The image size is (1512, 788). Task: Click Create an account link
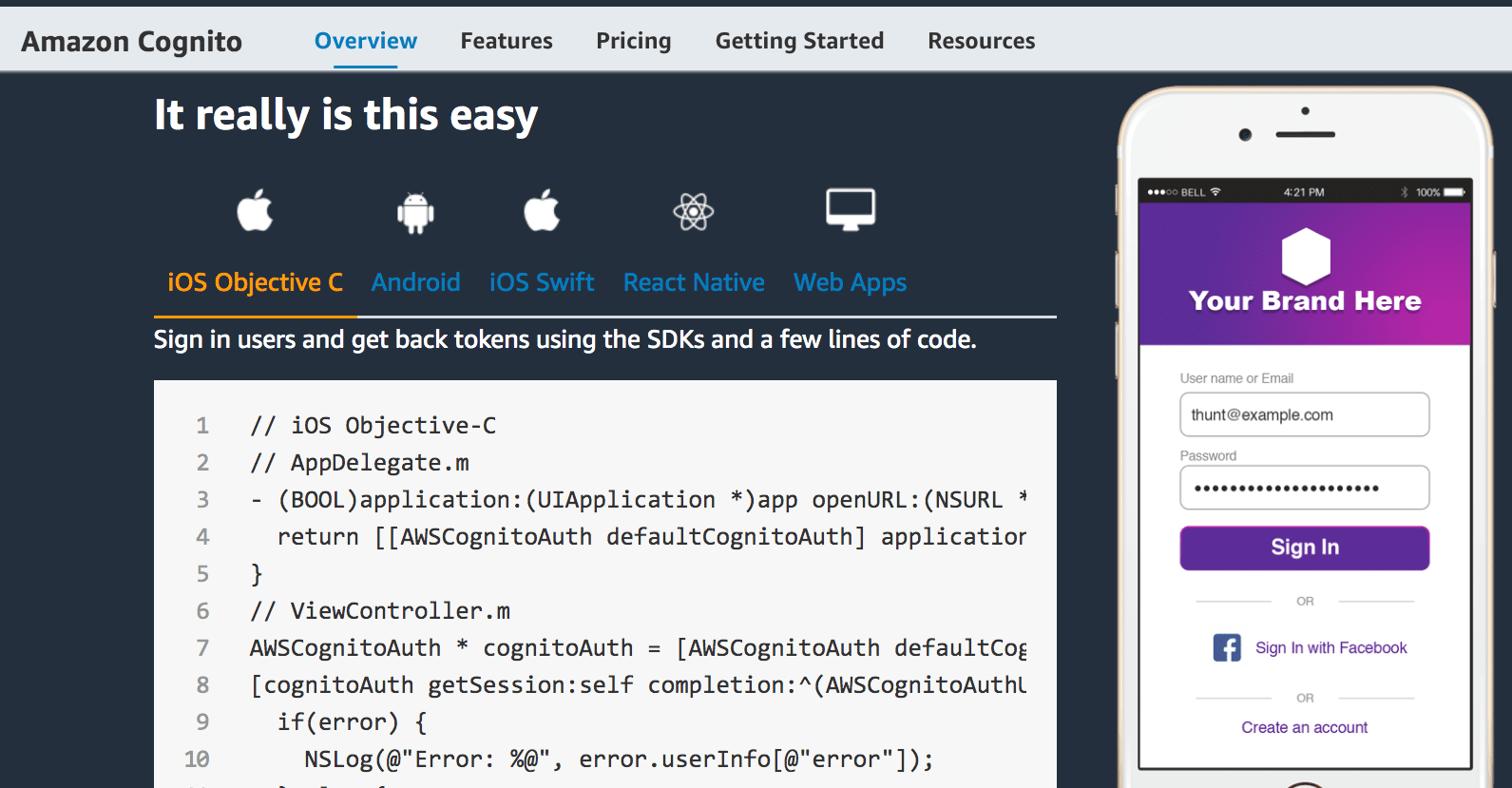point(1305,727)
